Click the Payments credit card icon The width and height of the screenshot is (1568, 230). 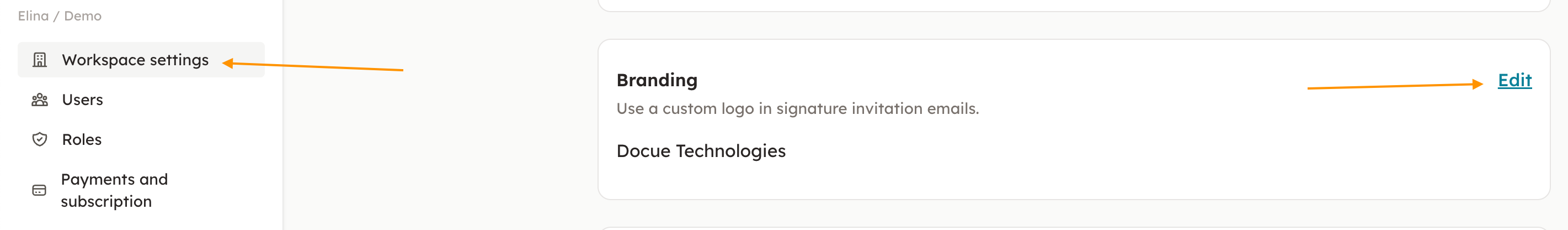pos(39,190)
